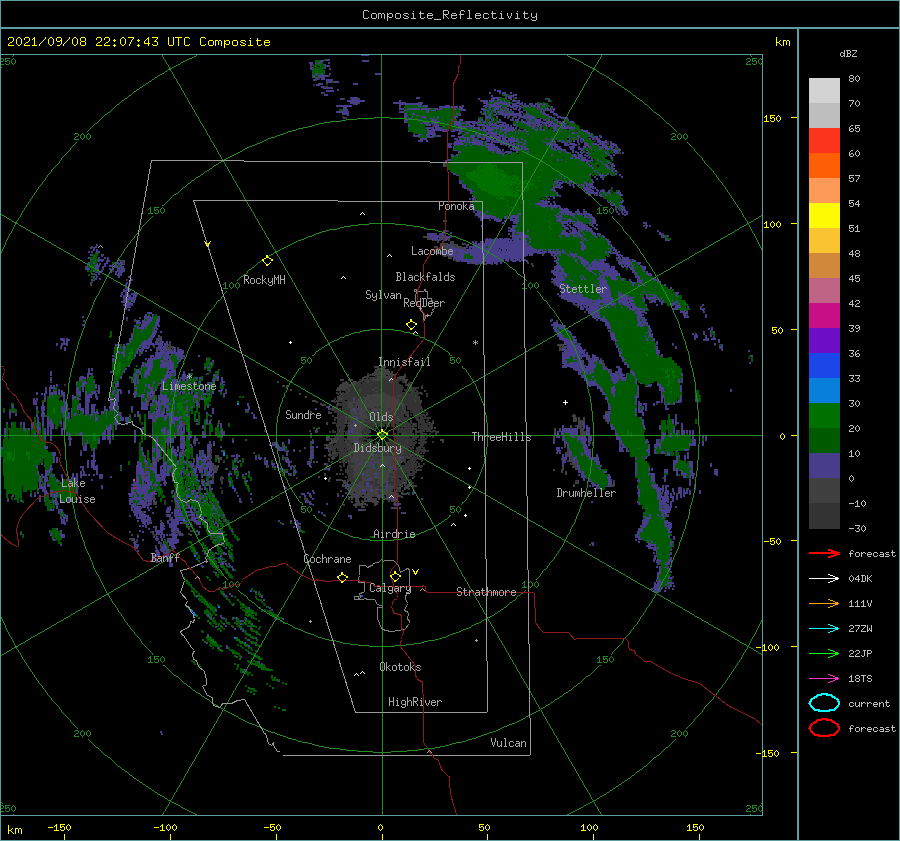This screenshot has width=900, height=841.
Task: Click the Cochrane city label
Action: coord(327,559)
